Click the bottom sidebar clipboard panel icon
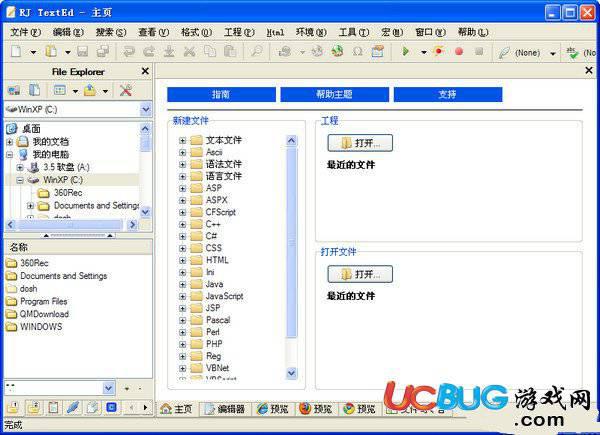 point(53,408)
